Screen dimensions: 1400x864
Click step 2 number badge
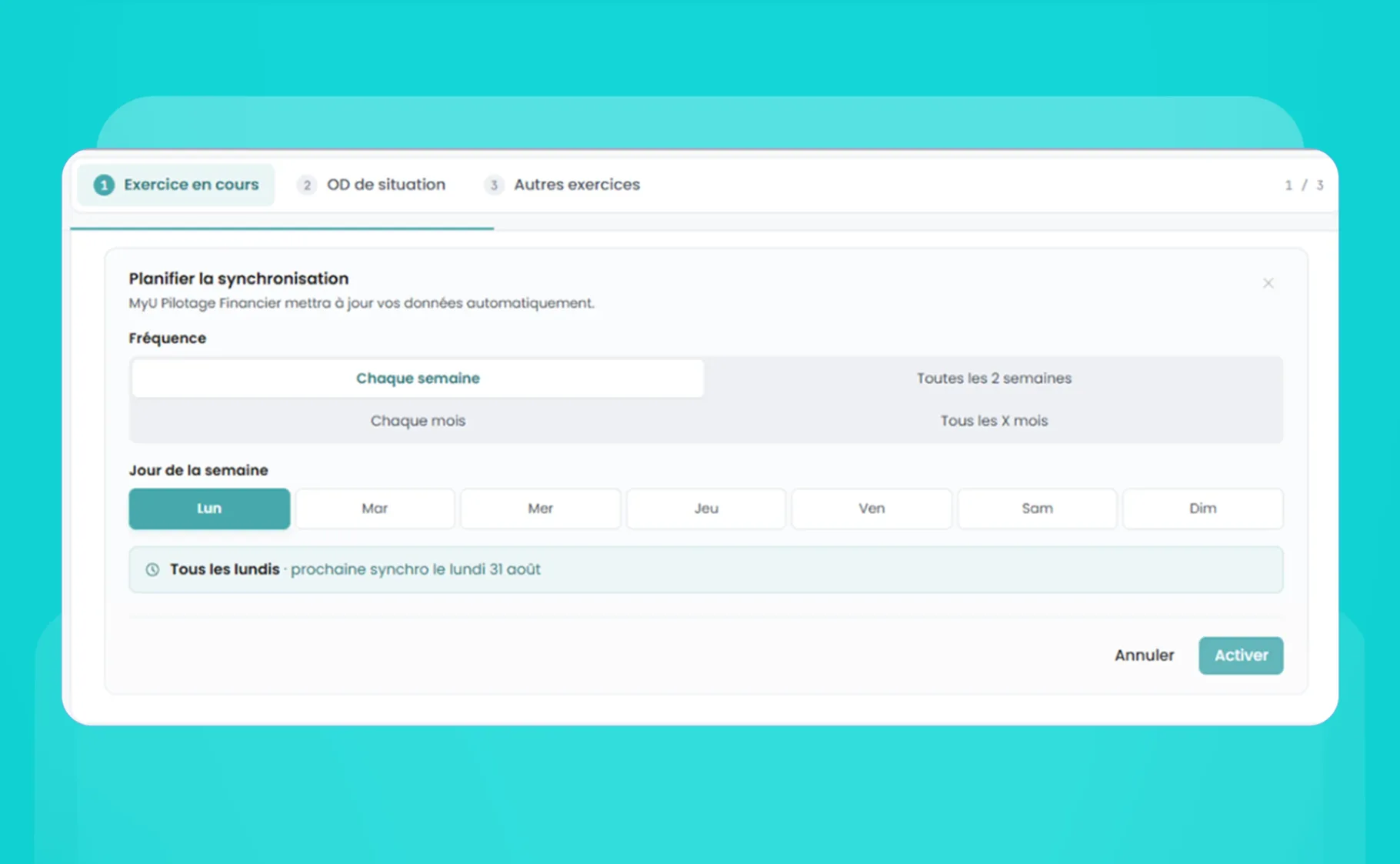(x=307, y=185)
